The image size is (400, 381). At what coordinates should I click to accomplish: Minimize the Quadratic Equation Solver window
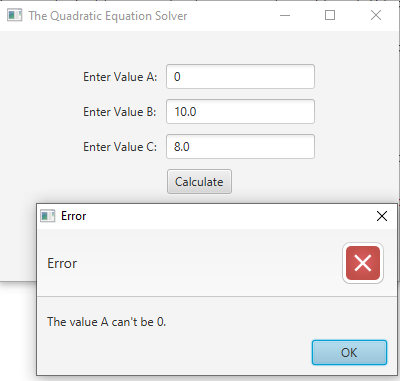[x=285, y=15]
